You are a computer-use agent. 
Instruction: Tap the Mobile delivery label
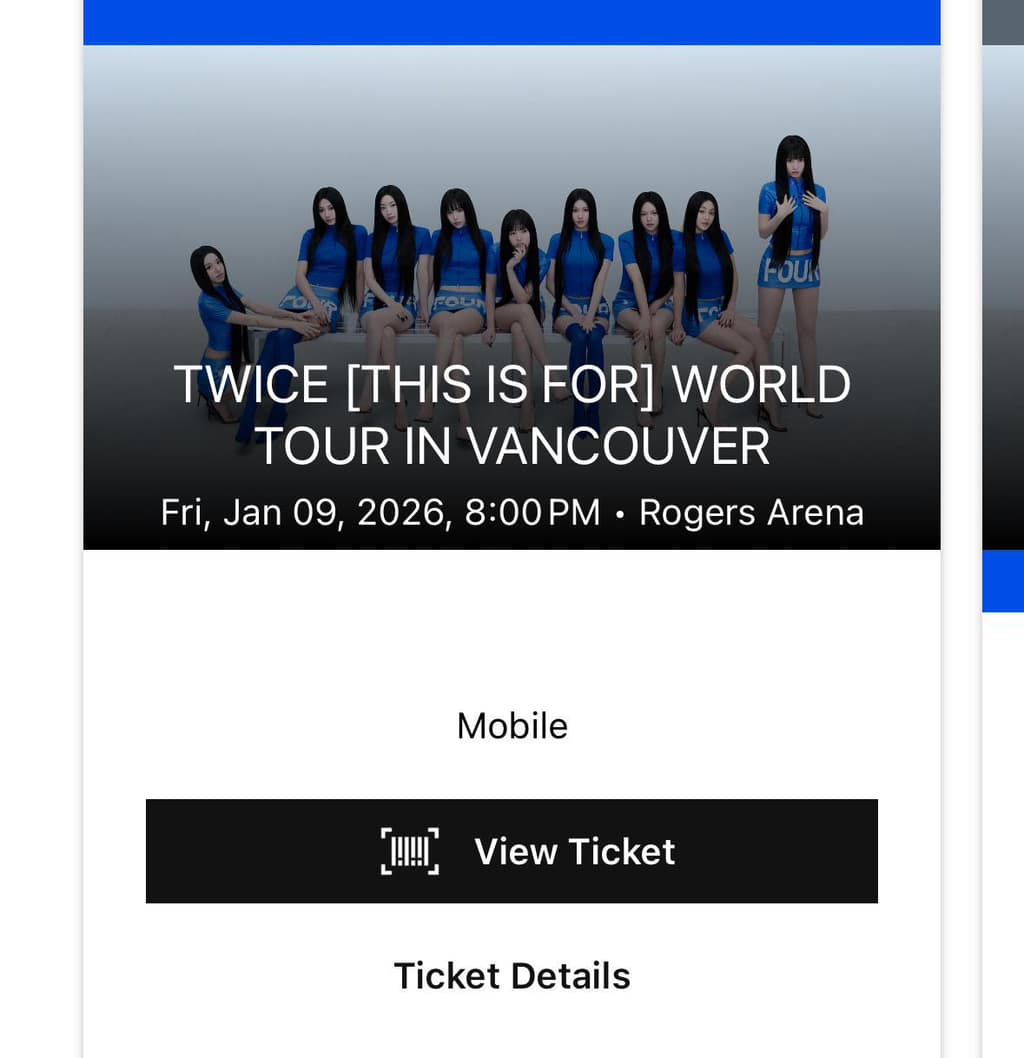tap(511, 726)
